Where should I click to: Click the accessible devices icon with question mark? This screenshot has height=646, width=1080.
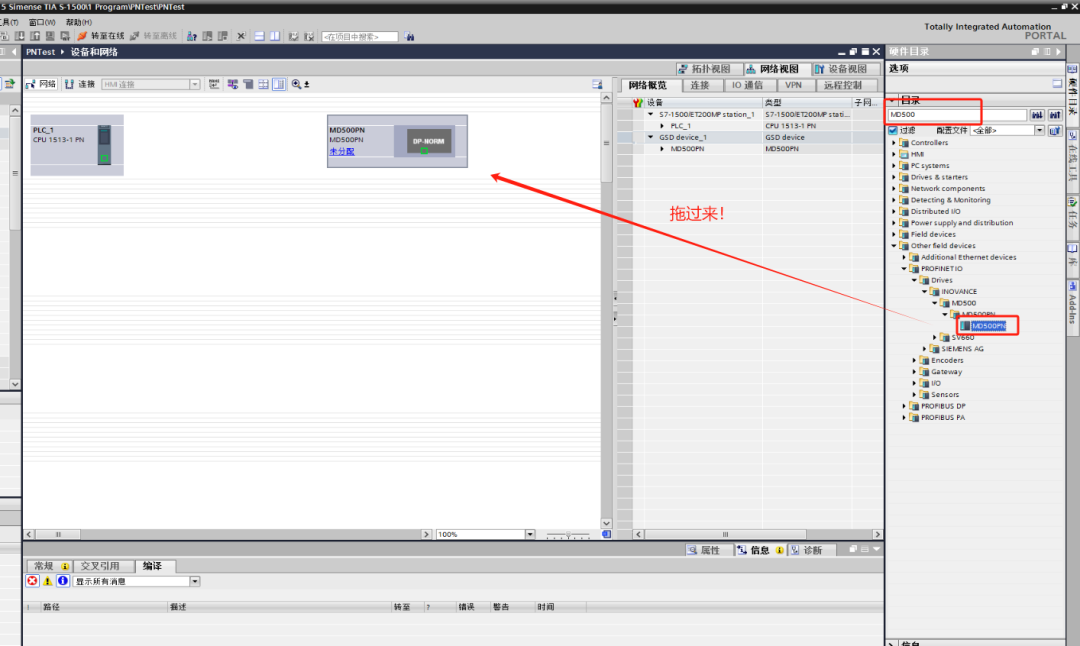(191, 36)
